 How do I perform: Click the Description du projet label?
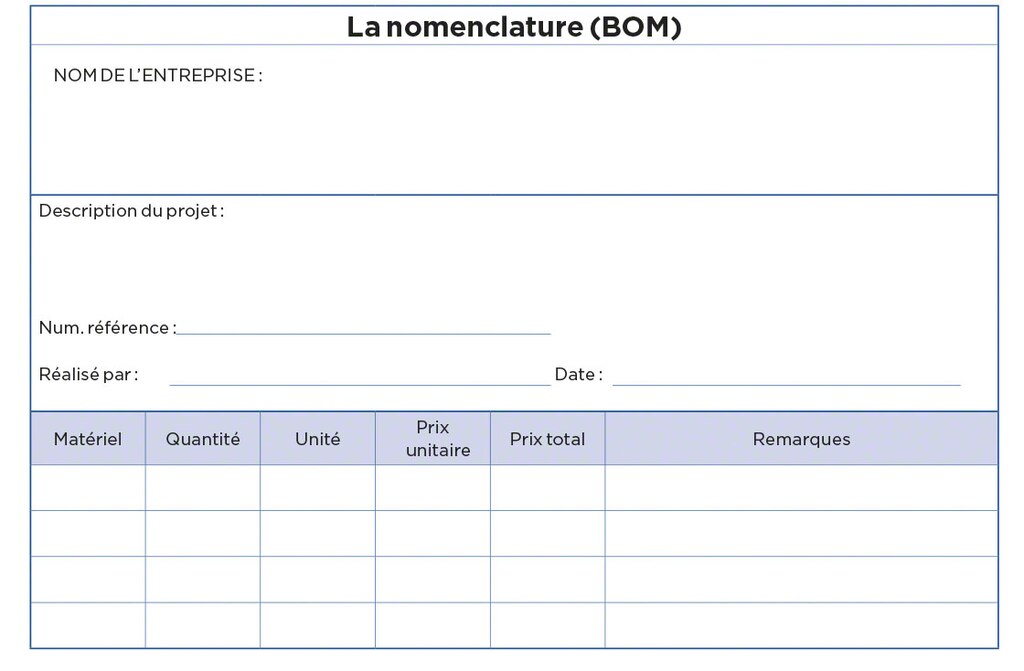coord(131,211)
